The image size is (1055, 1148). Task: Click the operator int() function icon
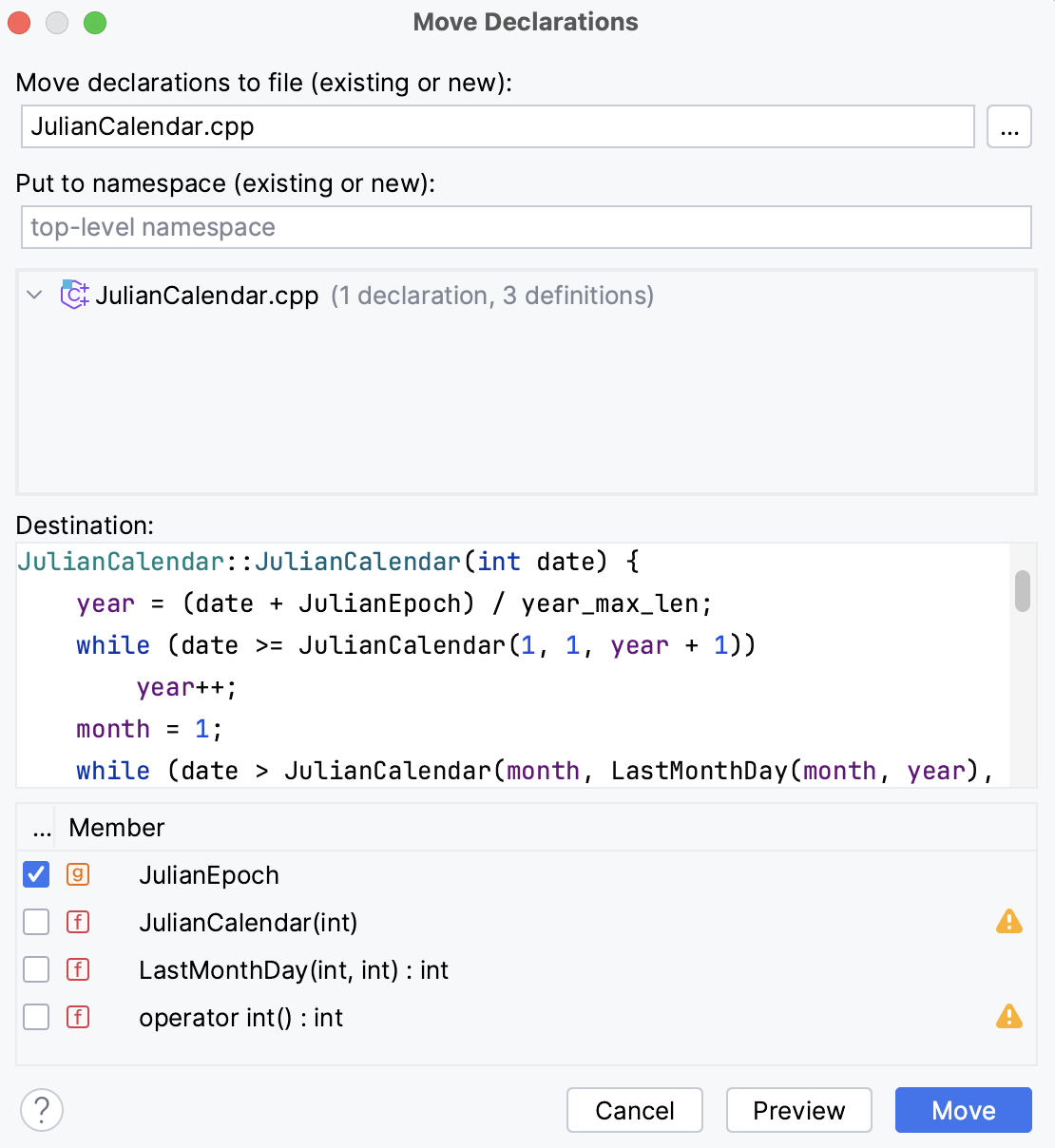click(x=78, y=1017)
